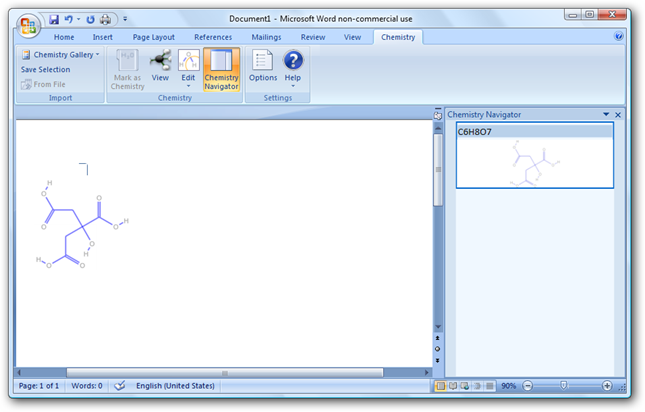Open Chemistry Navigator pane options arrow
The width and height of the screenshot is (645, 412).
[606, 114]
